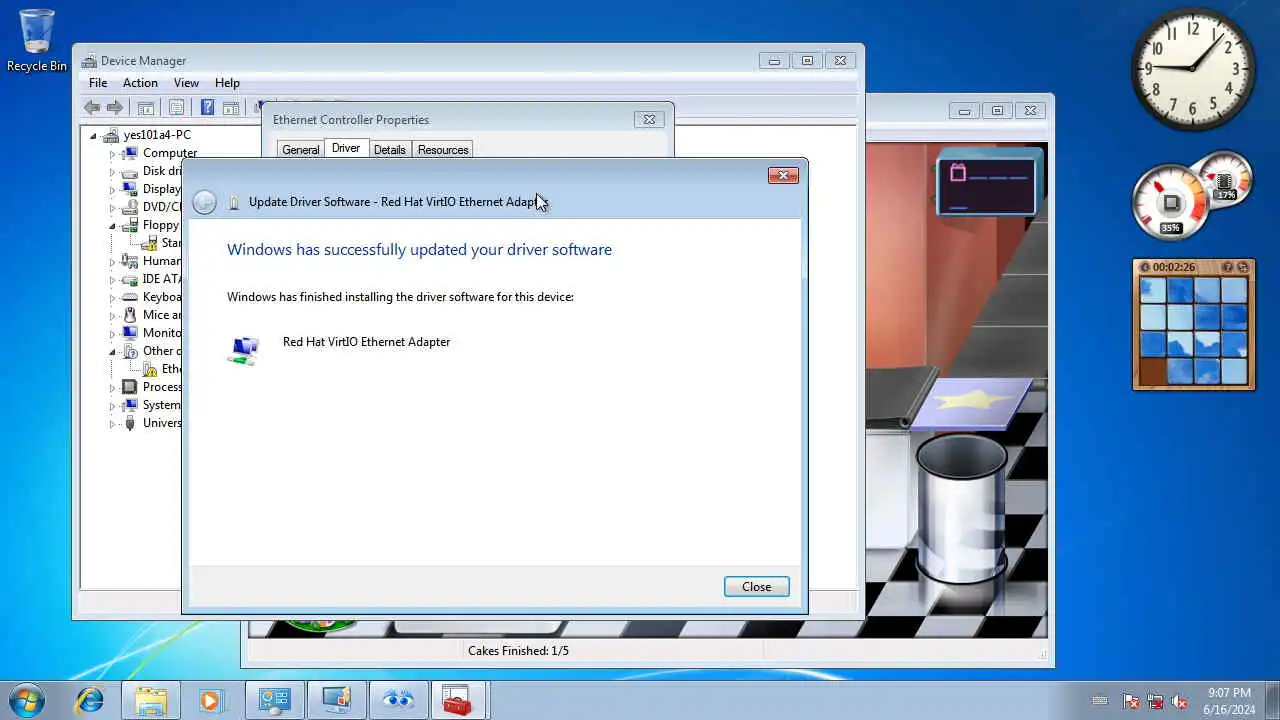This screenshot has height=720, width=1280.
Task: Click the picture puzzle show-picture question icon
Action: coord(1228,268)
